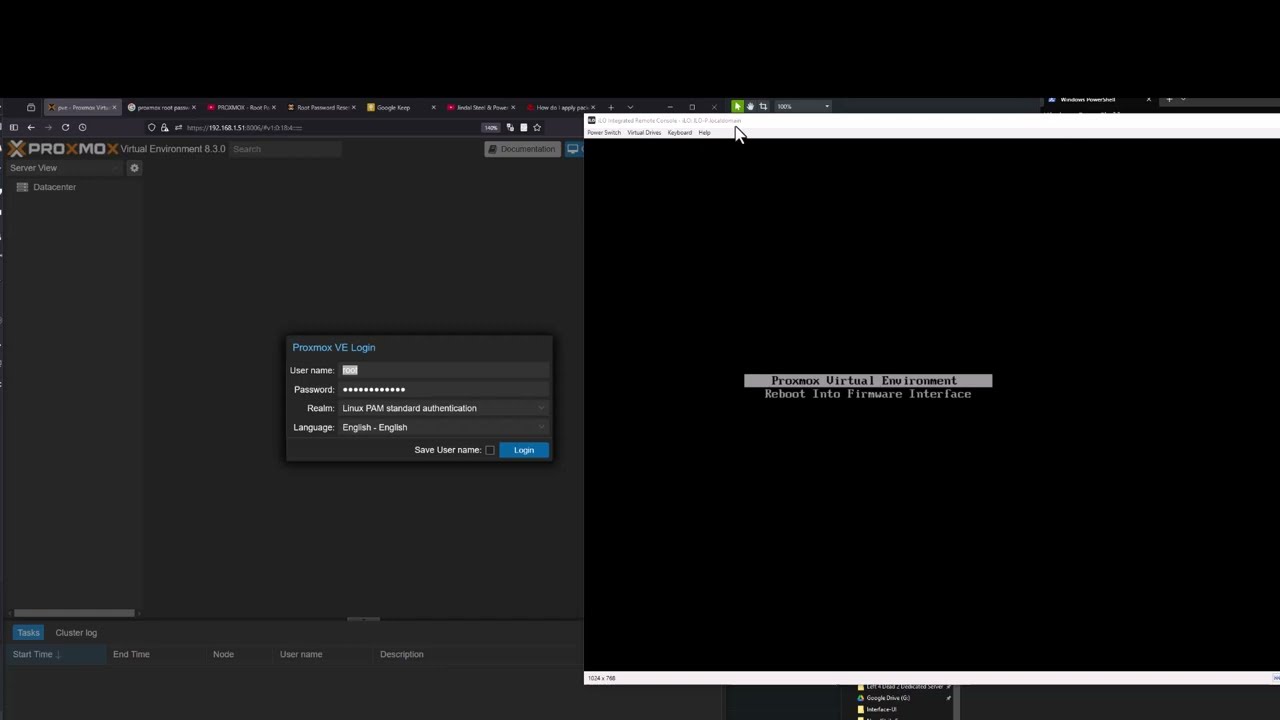This screenshot has height=720, width=1280.
Task: Open the Server View settings gear
Action: (134, 168)
